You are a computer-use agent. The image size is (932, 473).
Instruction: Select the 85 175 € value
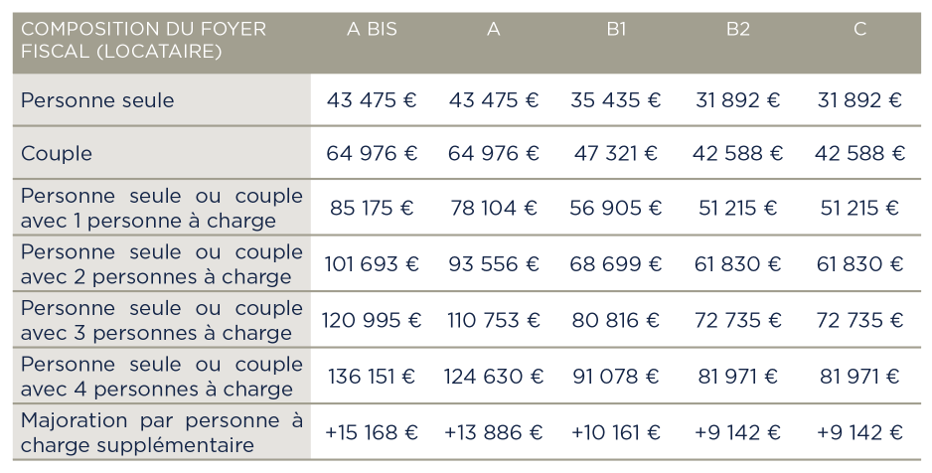click(x=371, y=208)
